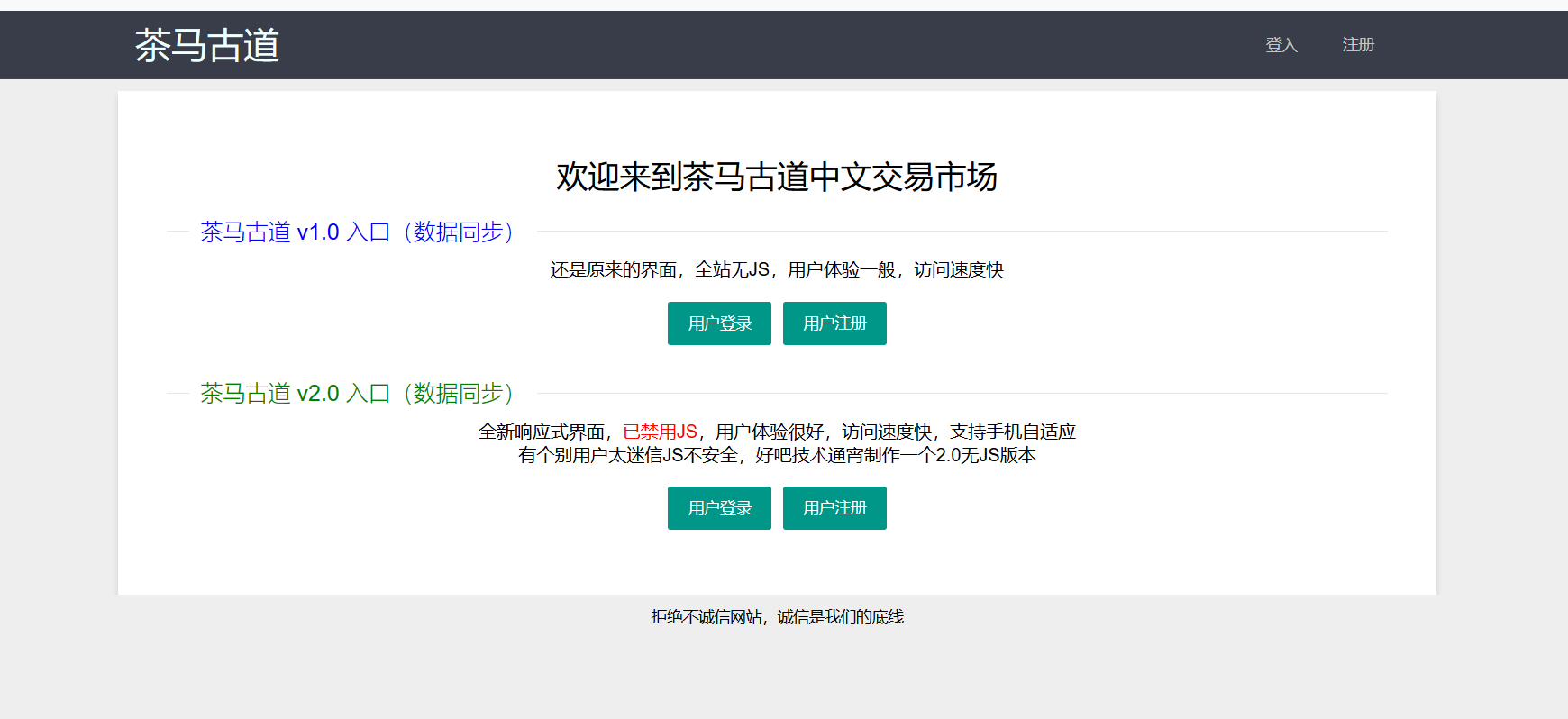Click the red 已禁用JS text

click(660, 432)
